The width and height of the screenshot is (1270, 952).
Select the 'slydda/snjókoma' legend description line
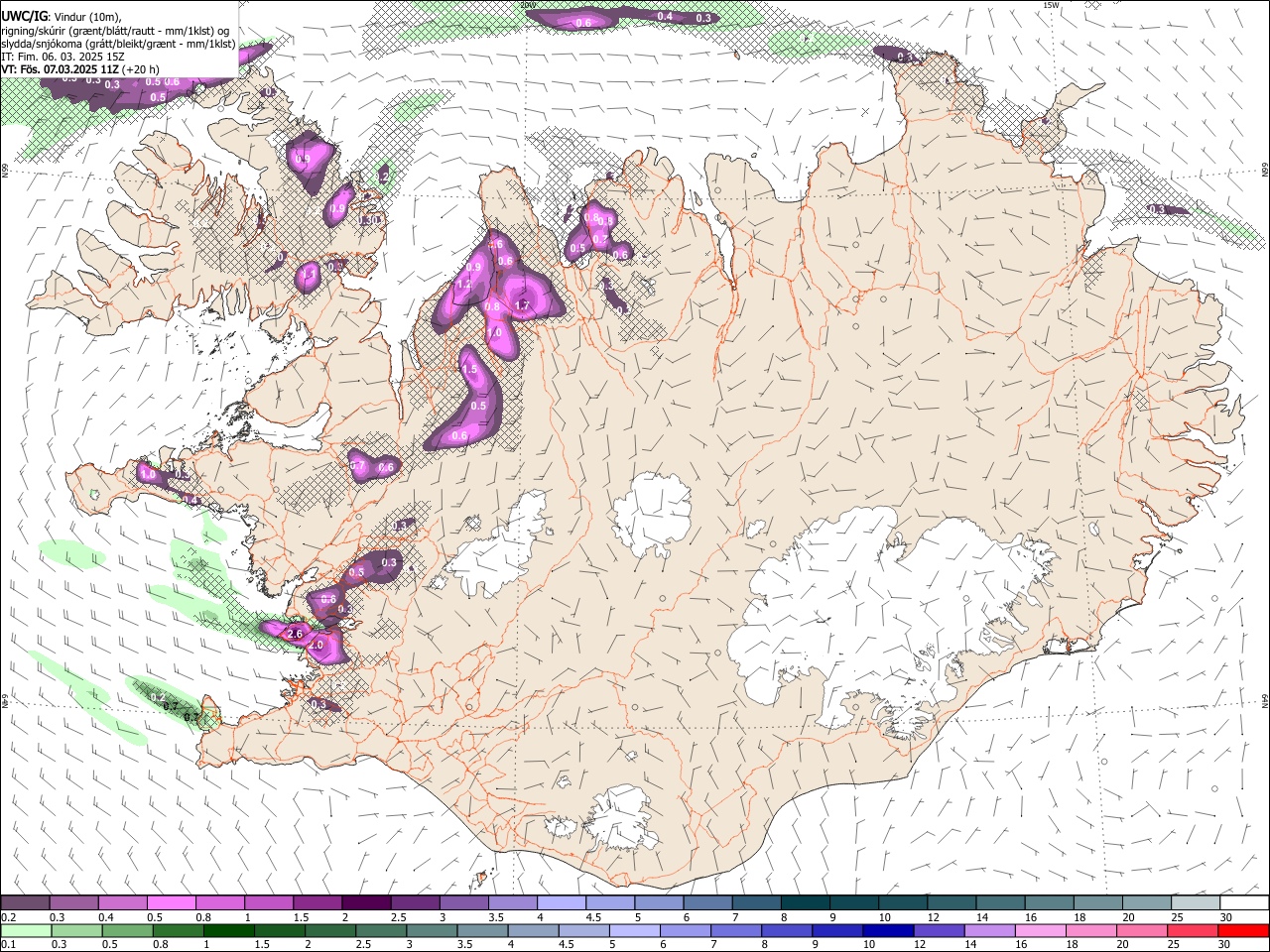point(119,44)
